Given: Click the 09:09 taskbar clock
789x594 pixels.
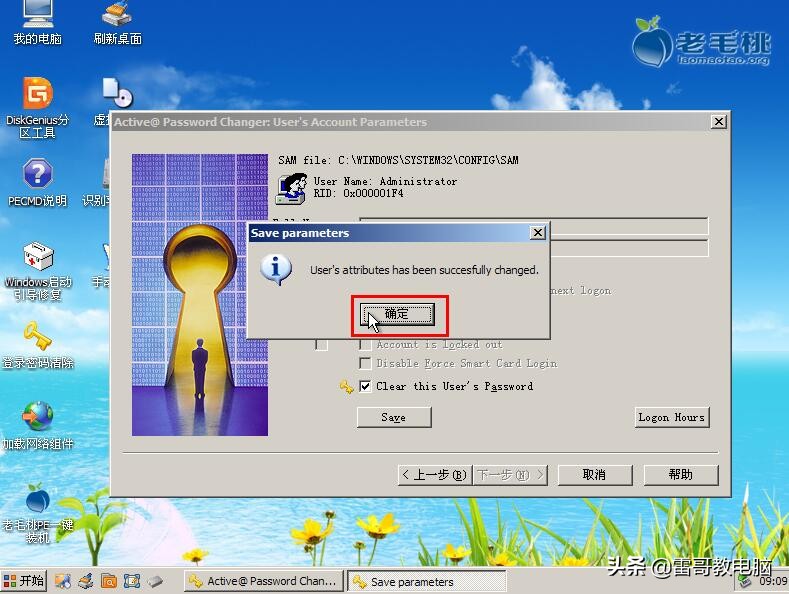Looking at the screenshot, I should (773, 581).
